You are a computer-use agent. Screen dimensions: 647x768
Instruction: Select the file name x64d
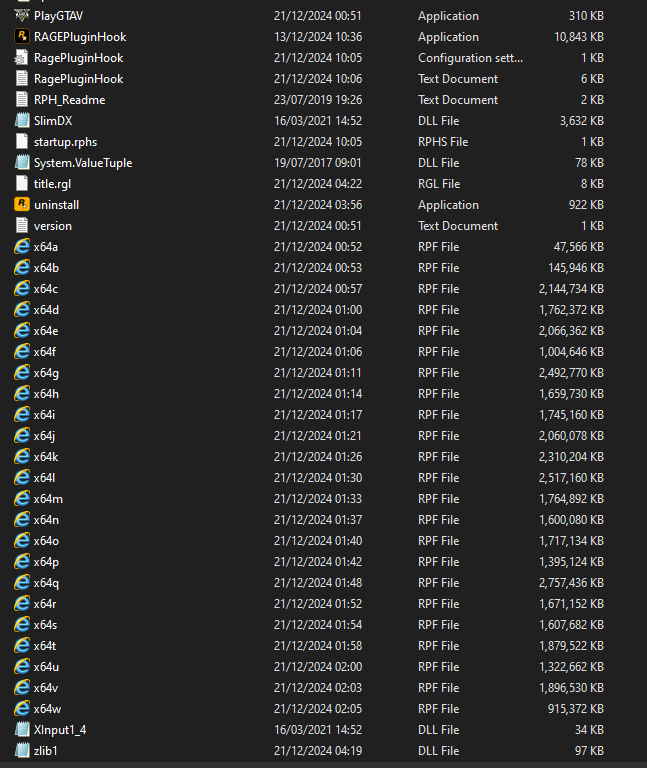pos(46,310)
